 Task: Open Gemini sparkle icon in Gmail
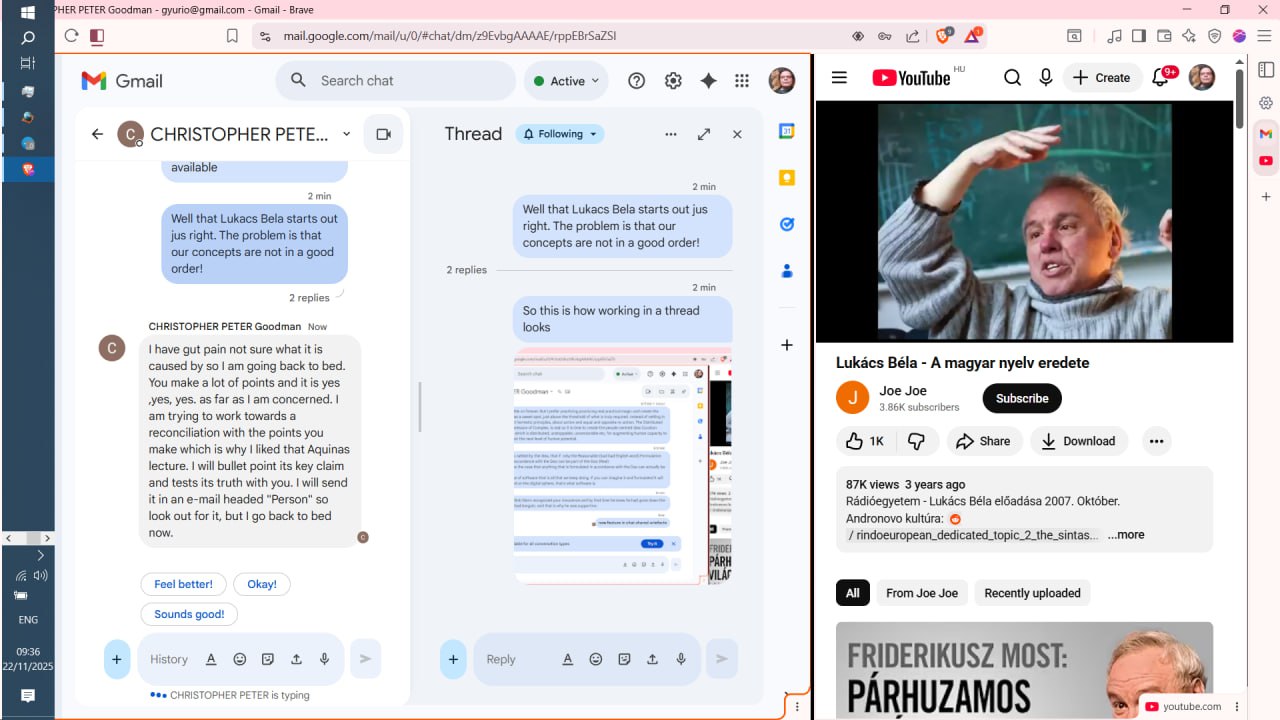[x=708, y=81]
